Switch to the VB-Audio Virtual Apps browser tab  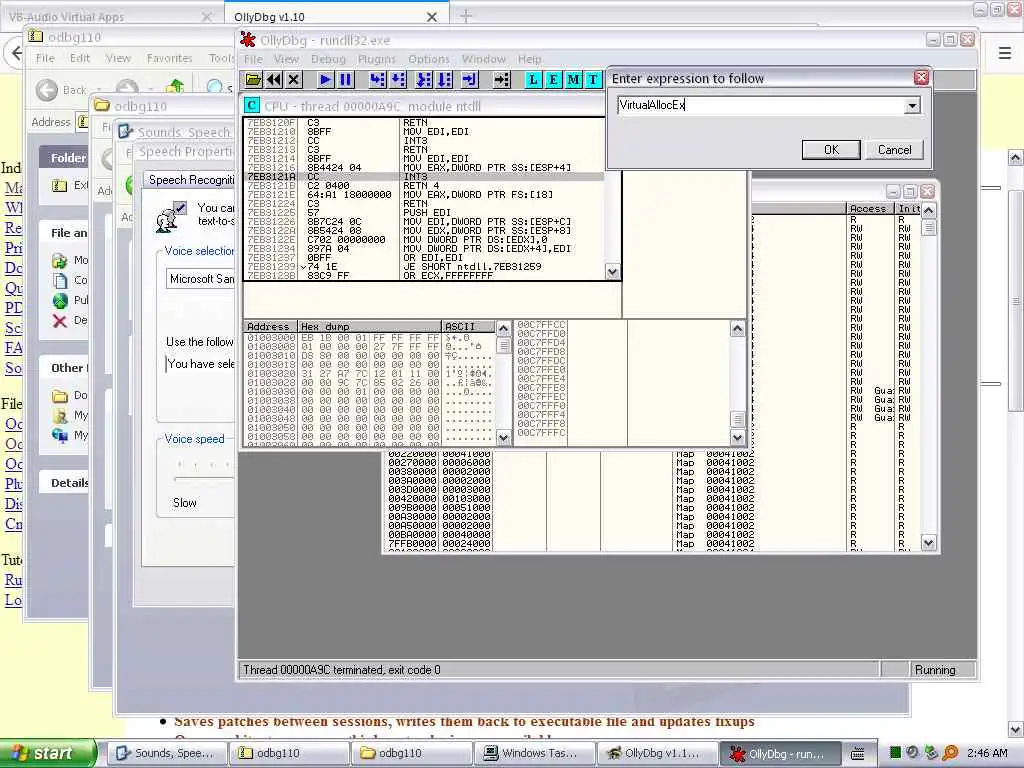pos(111,17)
